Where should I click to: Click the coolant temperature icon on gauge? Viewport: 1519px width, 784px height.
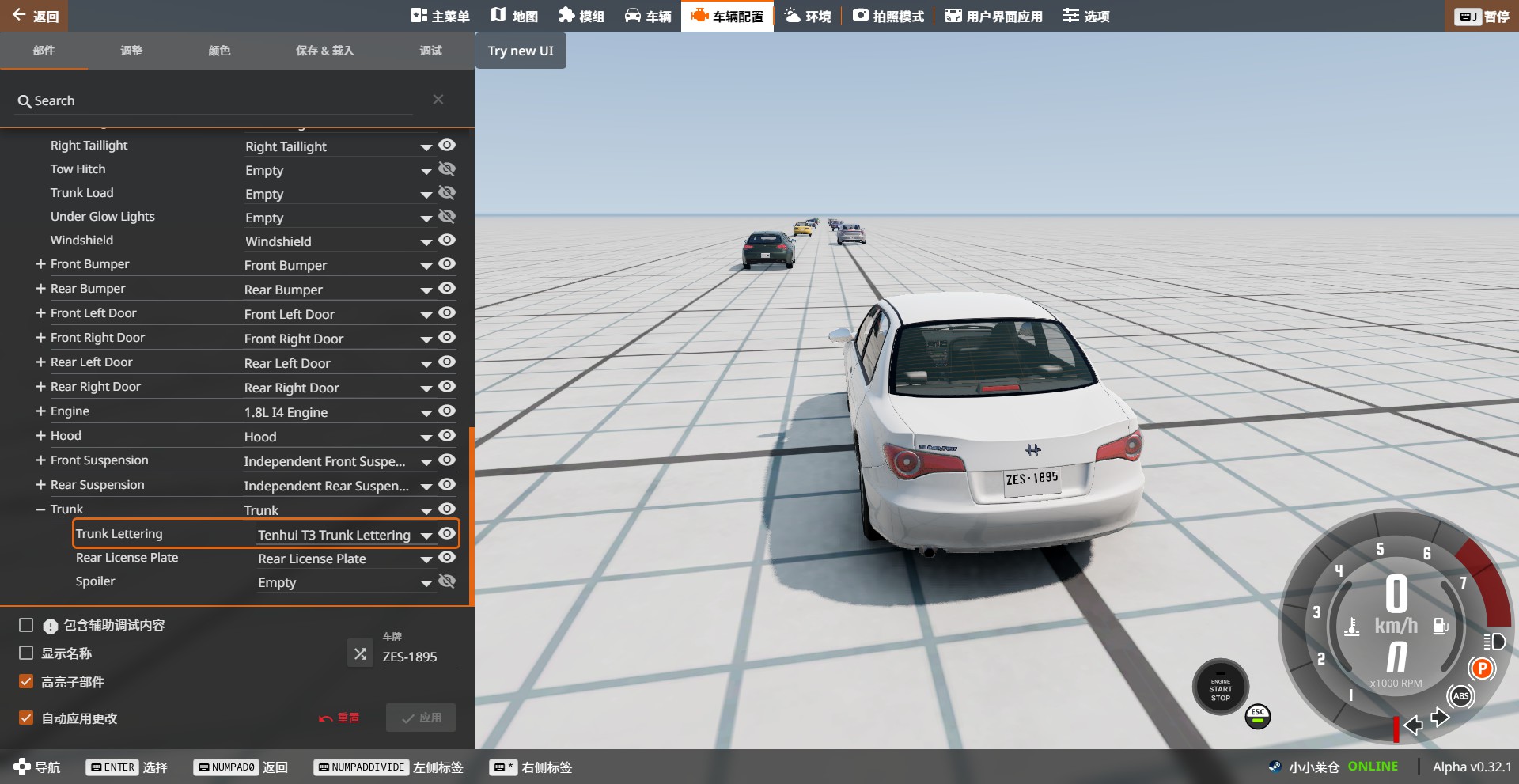coord(1352,627)
